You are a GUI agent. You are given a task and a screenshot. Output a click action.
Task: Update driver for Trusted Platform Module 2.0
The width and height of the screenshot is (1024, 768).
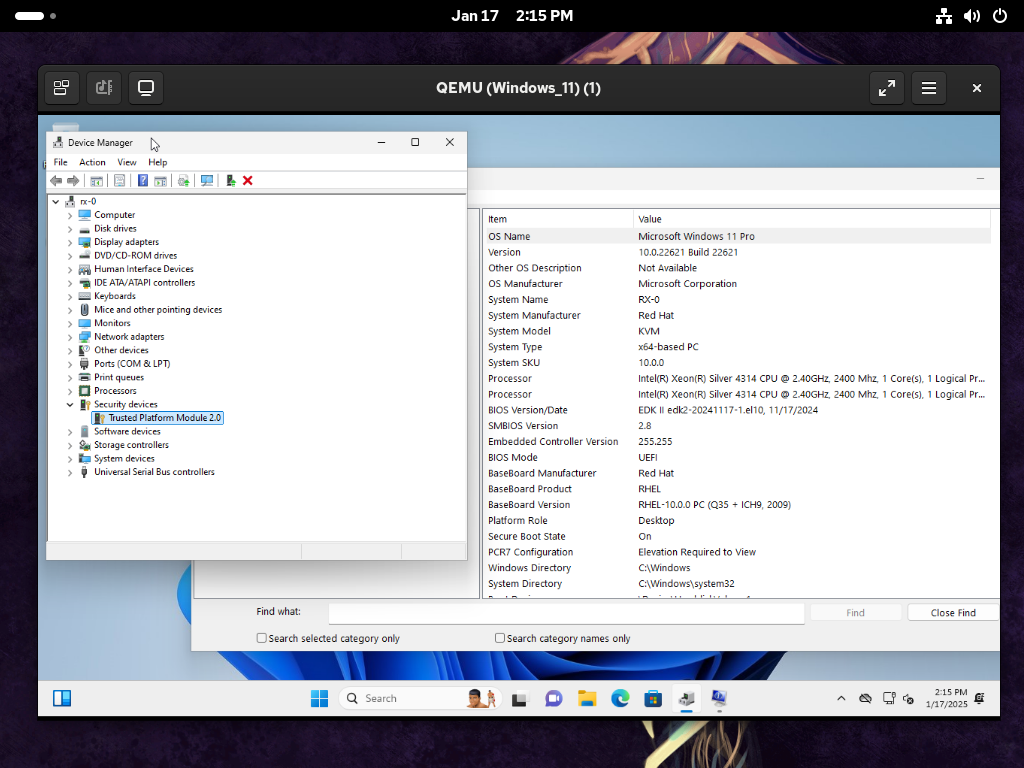tap(183, 181)
